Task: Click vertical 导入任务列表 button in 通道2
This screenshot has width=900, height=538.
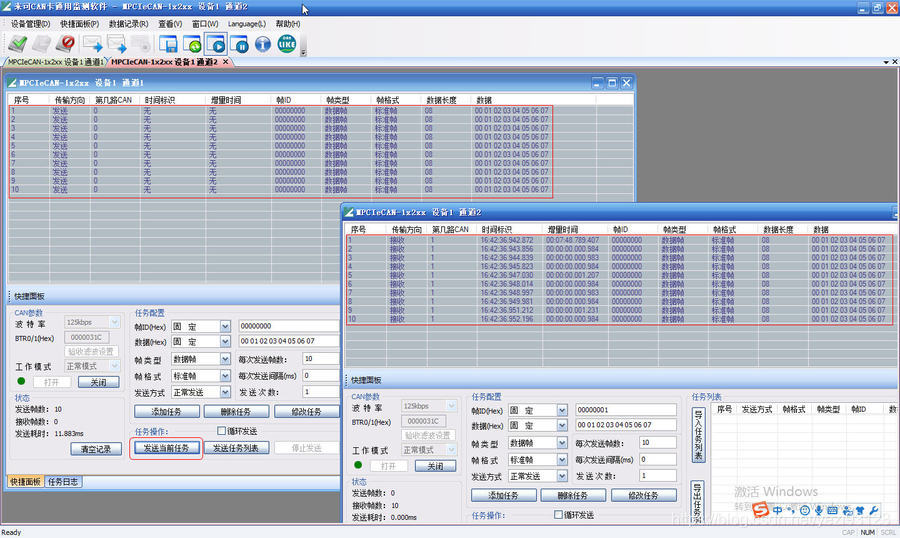Action: 698,434
